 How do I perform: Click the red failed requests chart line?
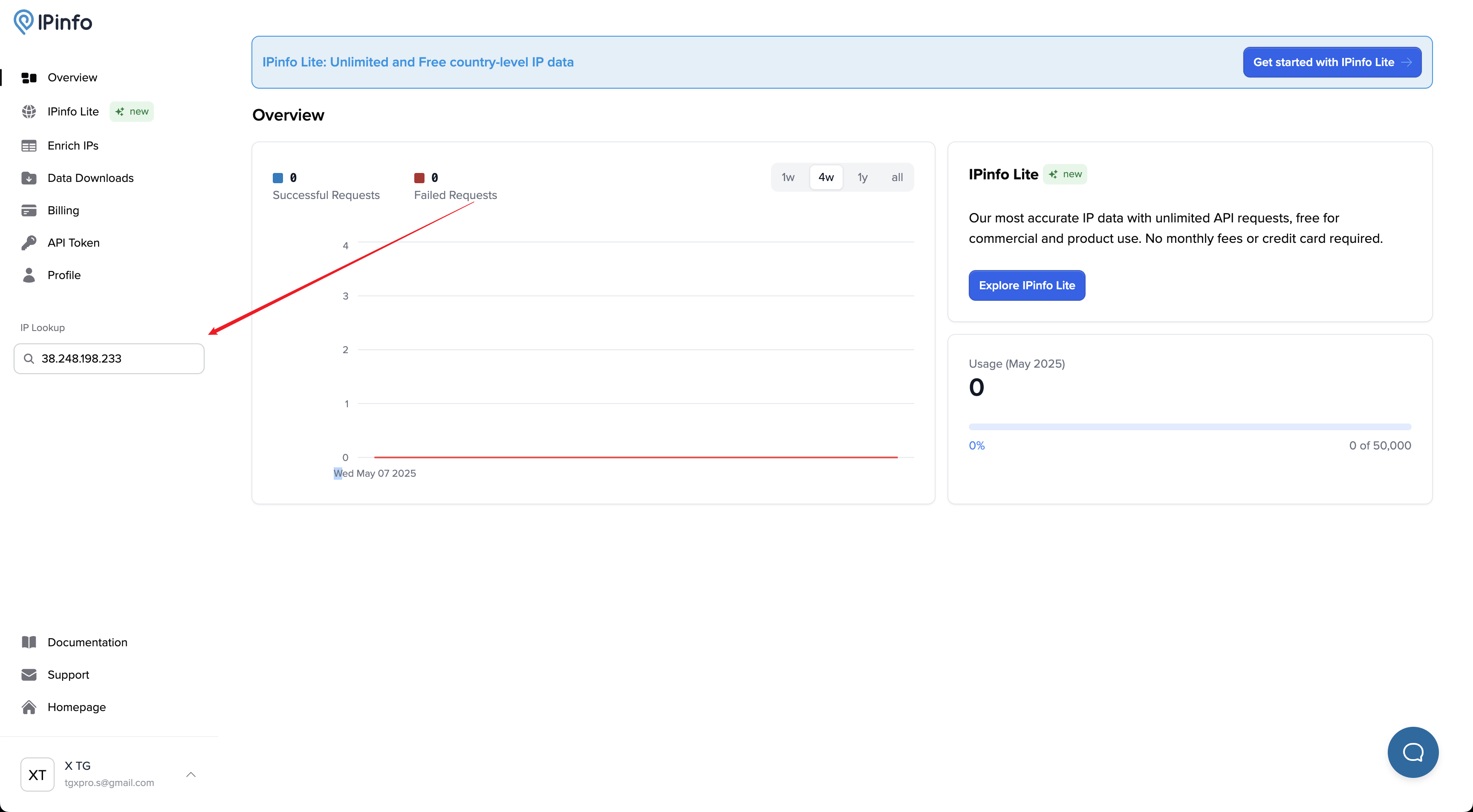[636, 457]
